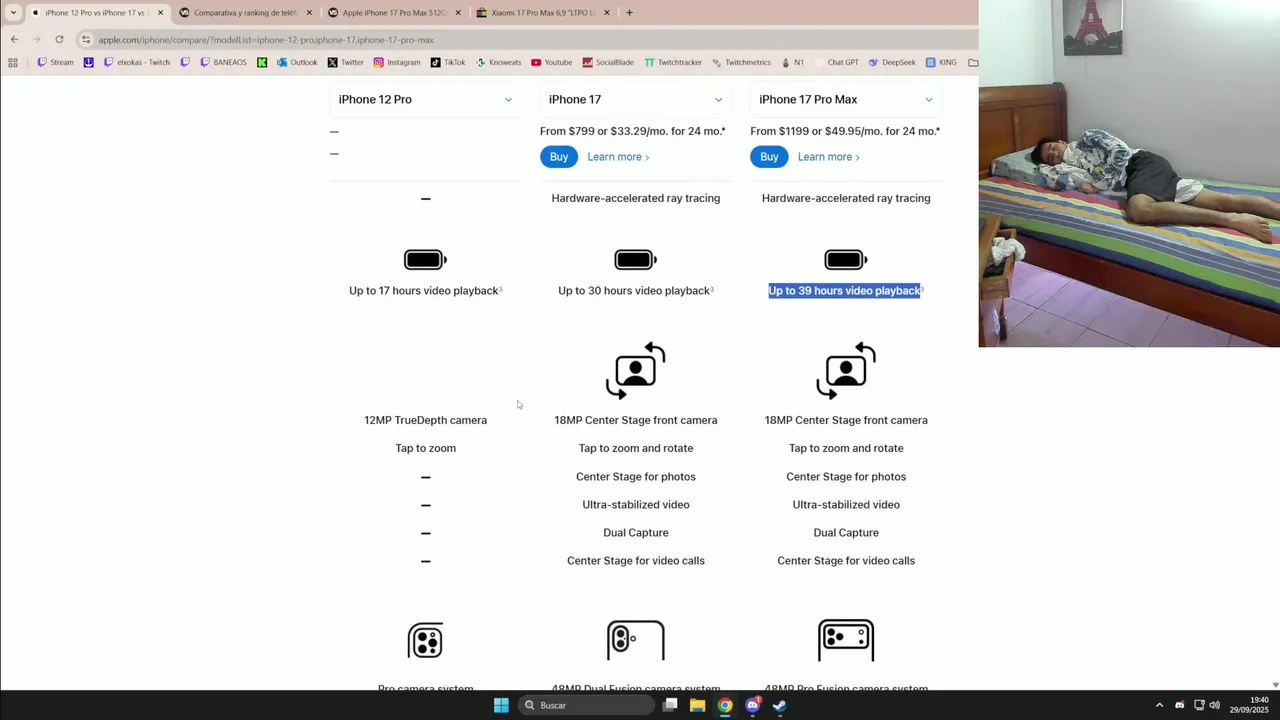This screenshot has height=720, width=1280.
Task: Click battery icon above 39 hours playback
Action: point(846,260)
